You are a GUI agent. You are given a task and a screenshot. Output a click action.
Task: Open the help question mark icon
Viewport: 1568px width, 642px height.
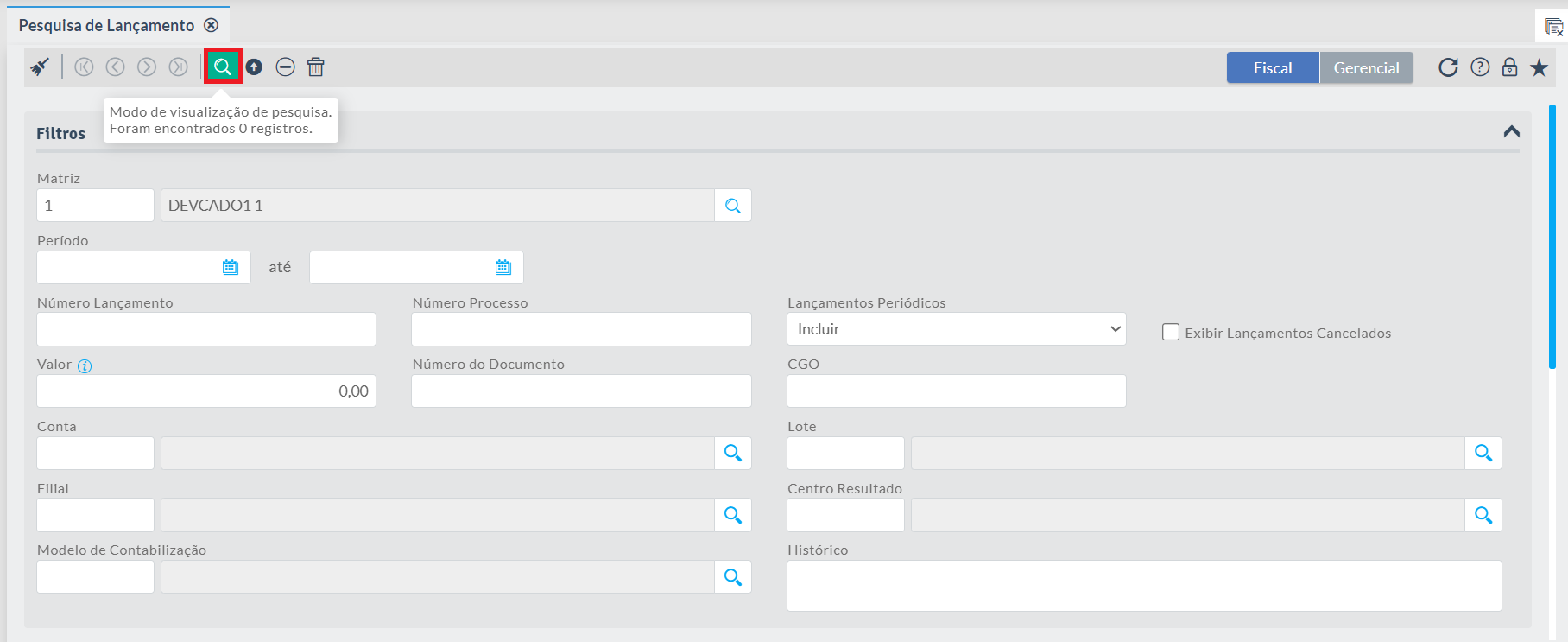pos(1480,67)
